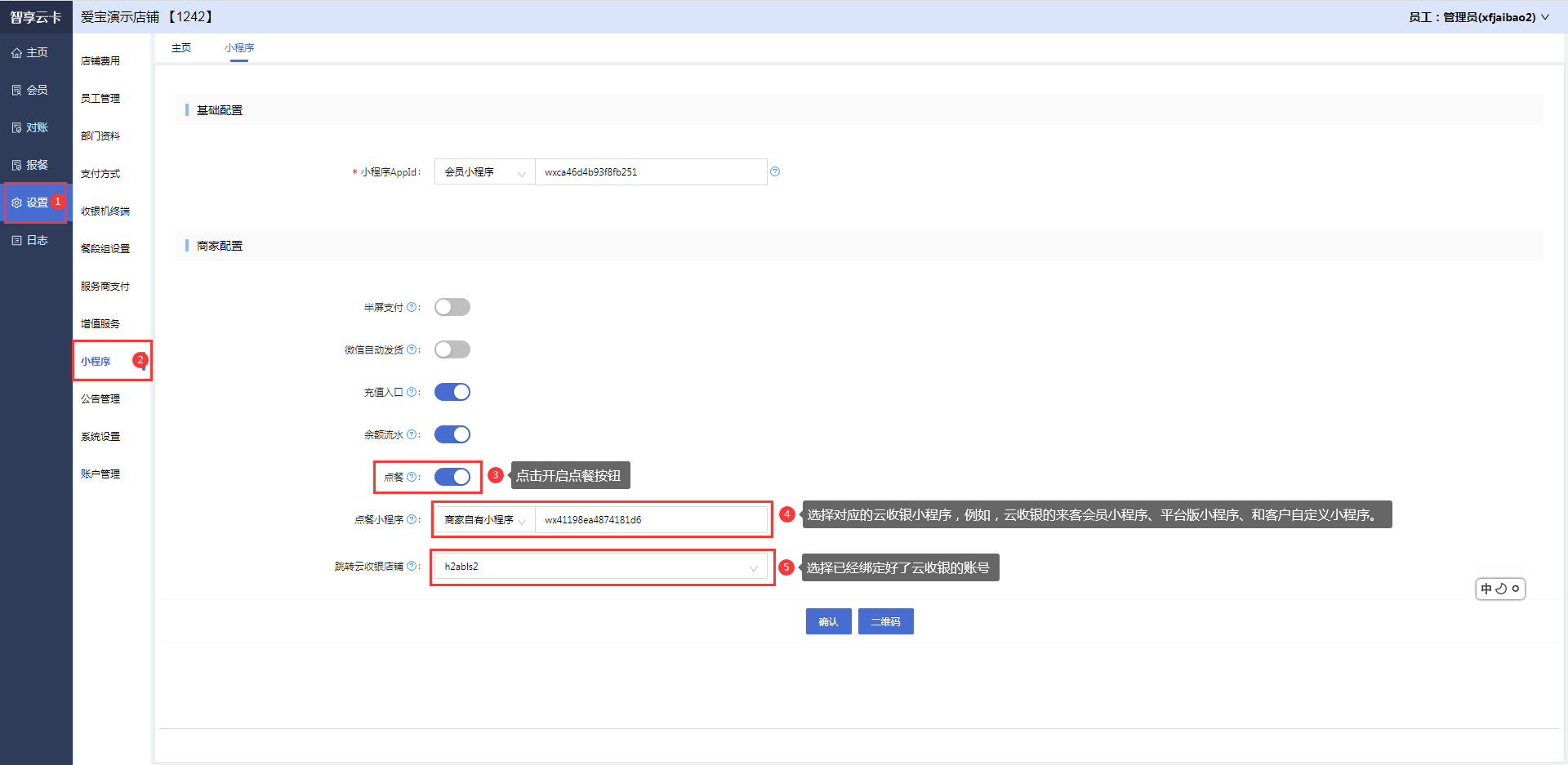This screenshot has height=765, width=1568.
Task: Click the 确认 confirm button
Action: pyautogui.click(x=828, y=621)
